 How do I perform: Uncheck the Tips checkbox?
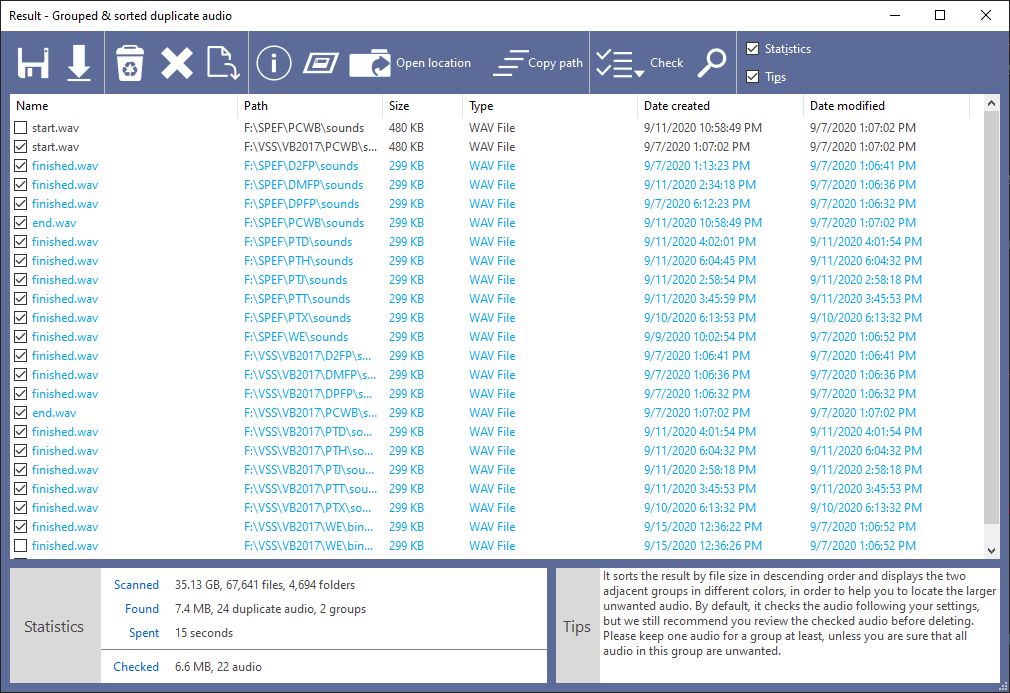point(752,77)
